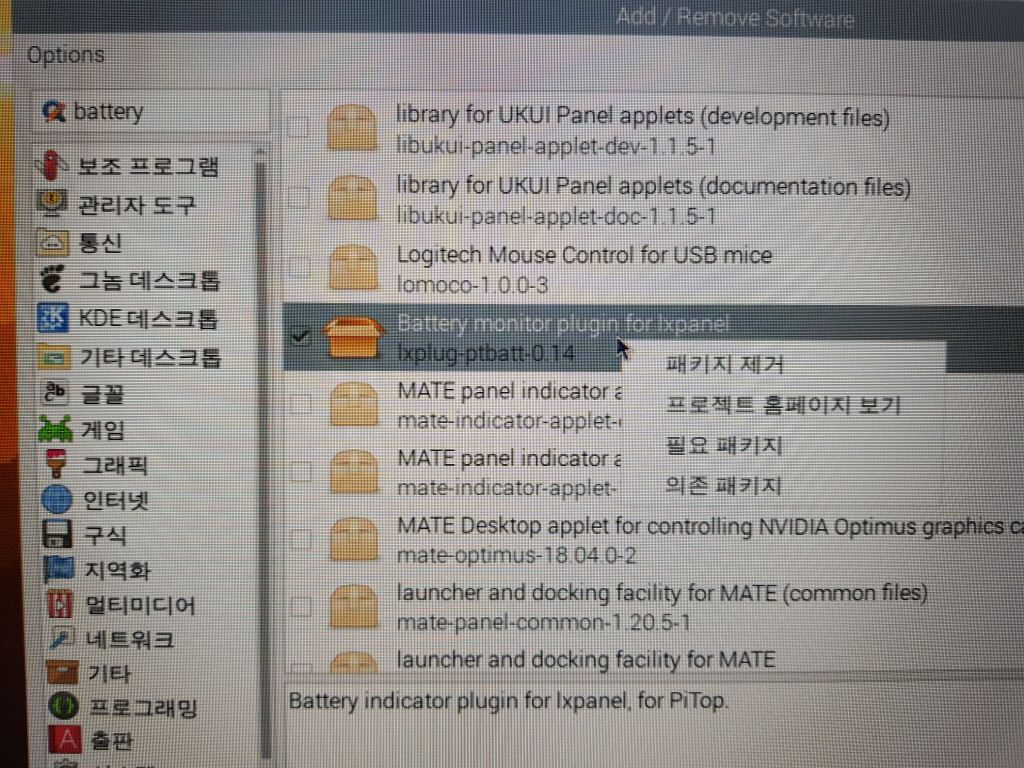Click the mate-optimus package box icon
Image resolution: width=1024 pixels, height=768 pixels.
pos(354,540)
